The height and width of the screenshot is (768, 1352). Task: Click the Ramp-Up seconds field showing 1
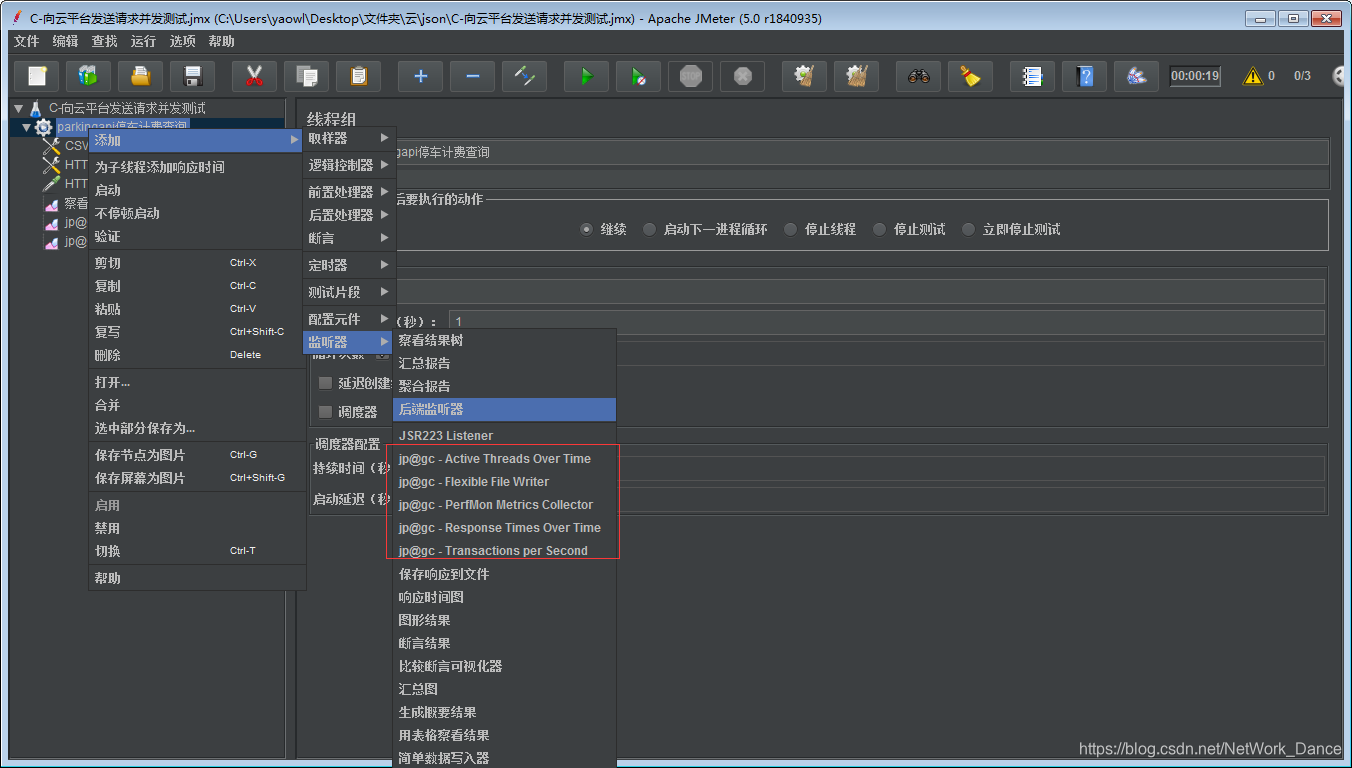click(886, 322)
